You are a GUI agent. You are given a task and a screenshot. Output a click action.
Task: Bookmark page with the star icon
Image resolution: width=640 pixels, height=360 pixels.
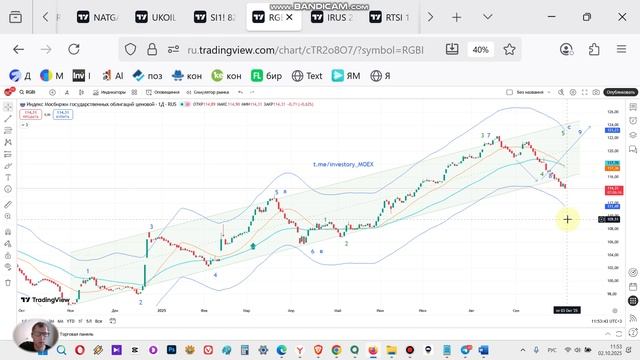pyautogui.click(x=509, y=49)
